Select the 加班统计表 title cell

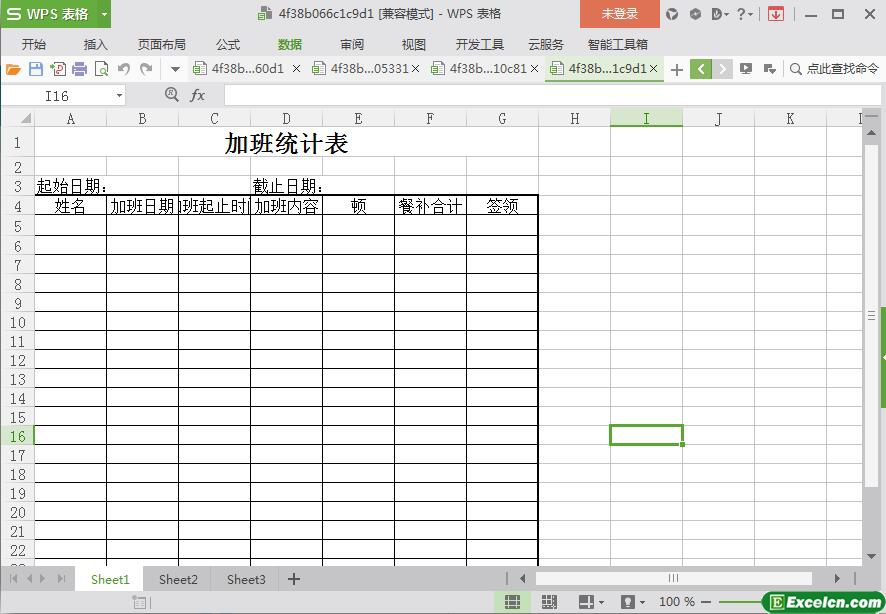(x=286, y=143)
